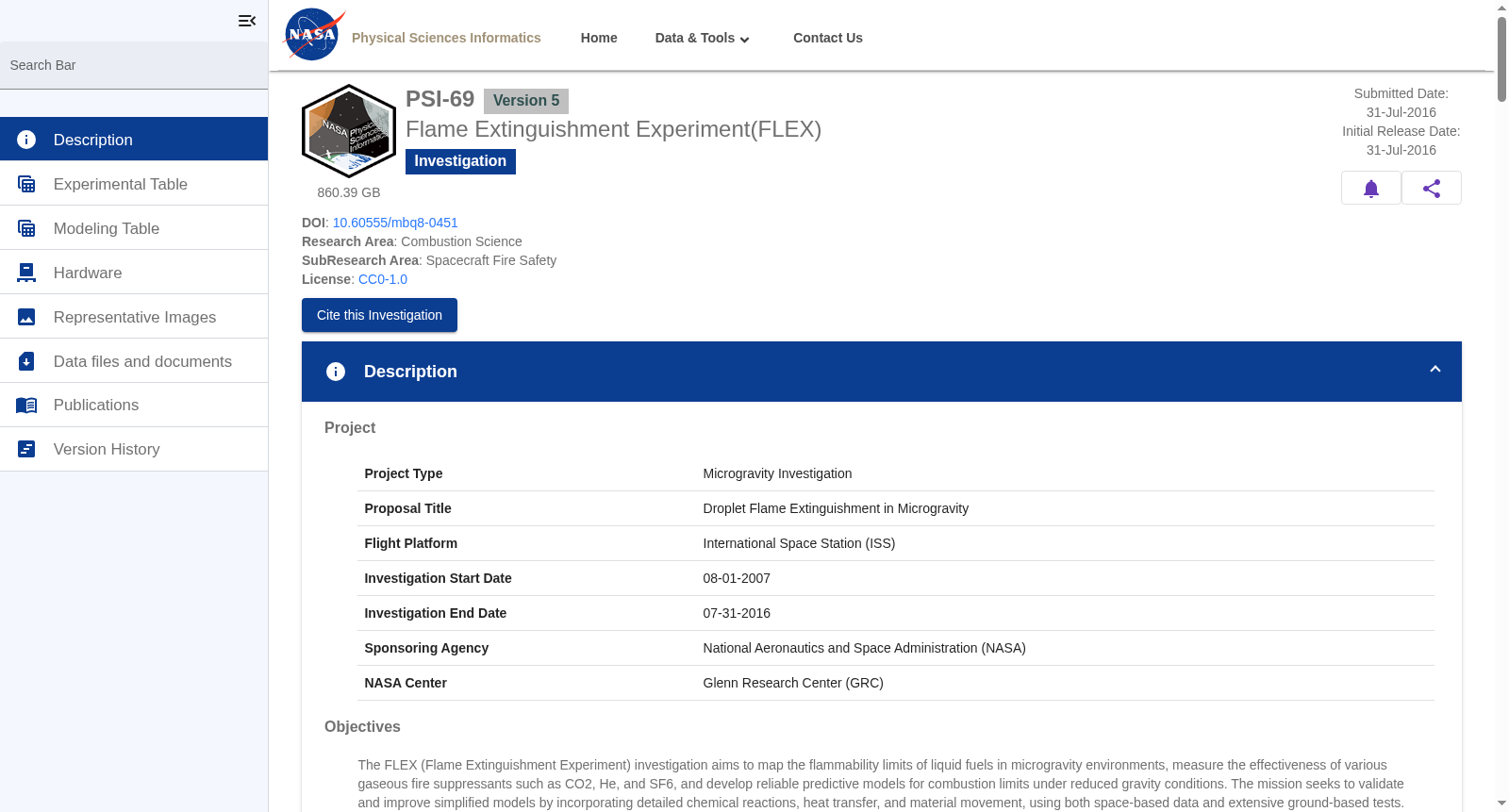Collapse the sidebar menu icon
This screenshot has height=812, width=1509.
pyautogui.click(x=247, y=21)
